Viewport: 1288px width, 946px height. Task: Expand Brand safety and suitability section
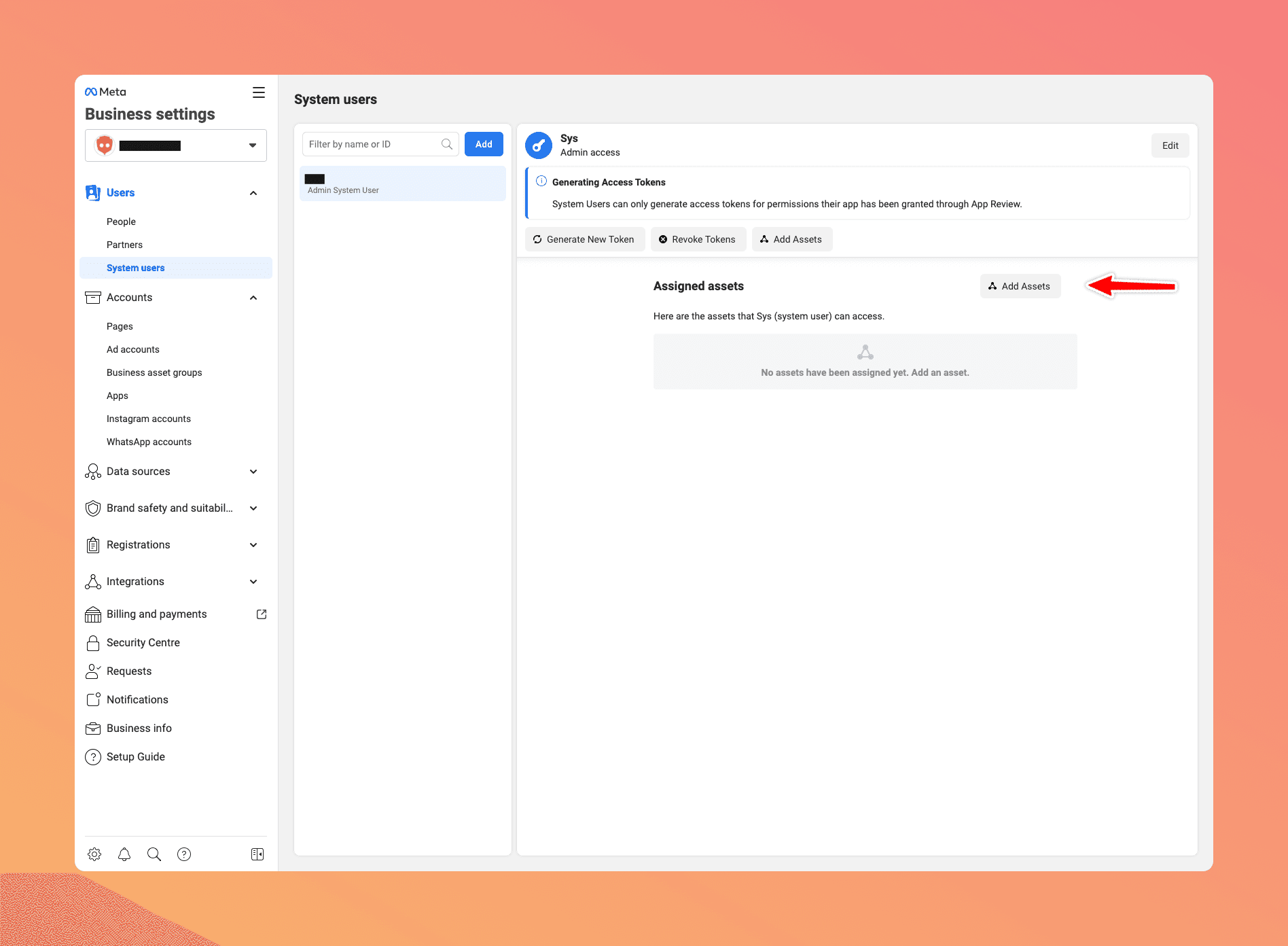click(253, 508)
